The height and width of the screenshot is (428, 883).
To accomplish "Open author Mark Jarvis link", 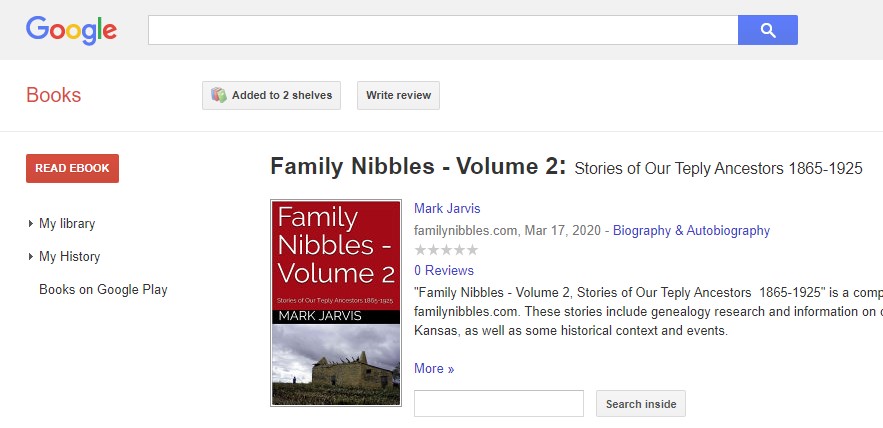I will (447, 209).
